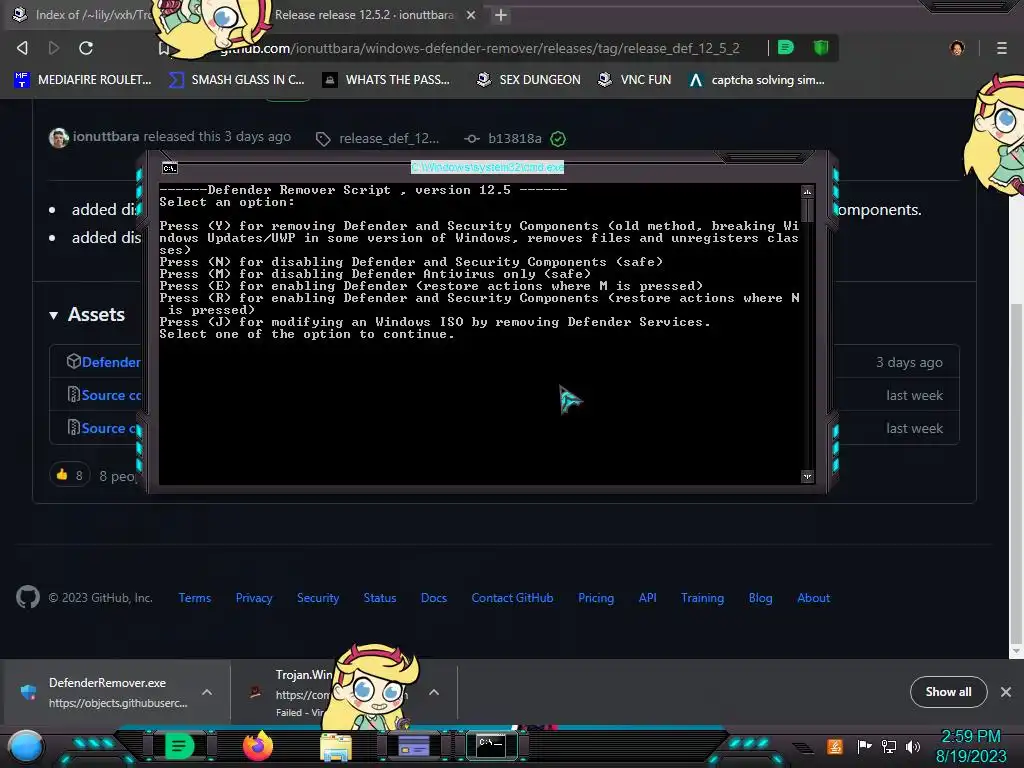Open green notes app in taskbar

point(180,746)
